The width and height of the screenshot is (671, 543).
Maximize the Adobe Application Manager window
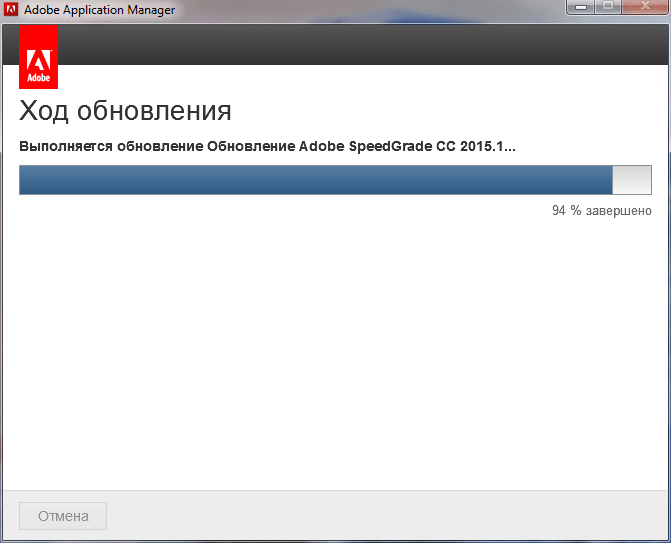608,7
